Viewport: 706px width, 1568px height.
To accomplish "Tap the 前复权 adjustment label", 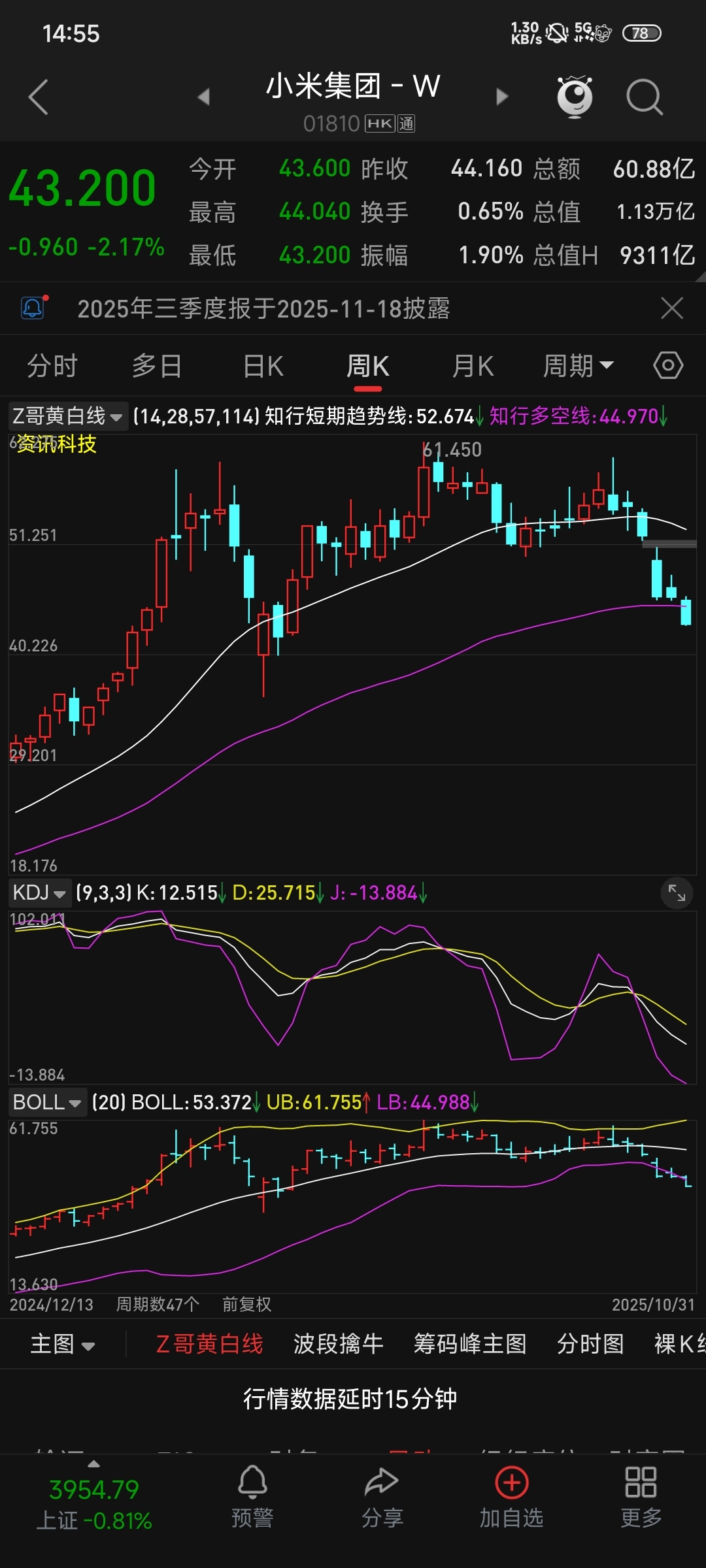I will click(246, 1305).
